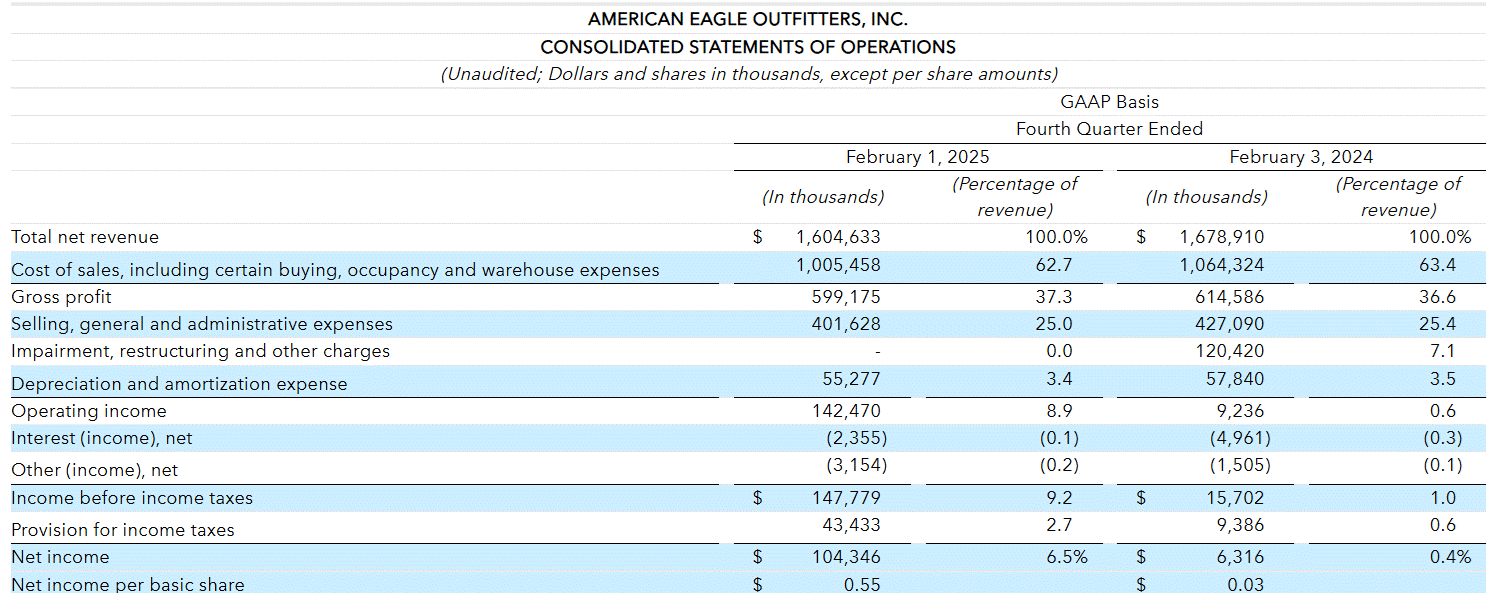Select the 0.4% percentage cell
The image size is (1488, 593).
(1450, 557)
